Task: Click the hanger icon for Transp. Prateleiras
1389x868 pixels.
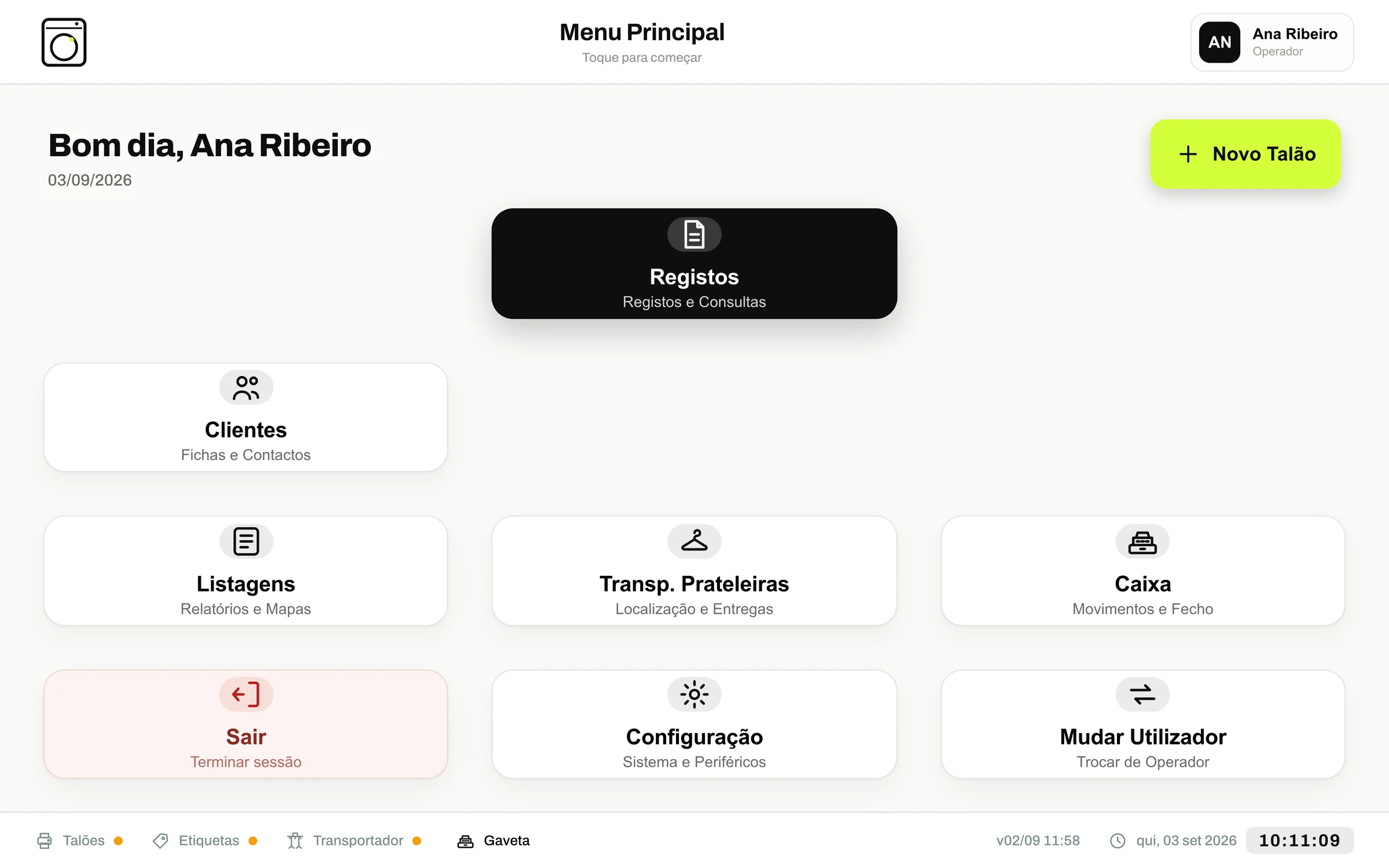Action: click(694, 542)
